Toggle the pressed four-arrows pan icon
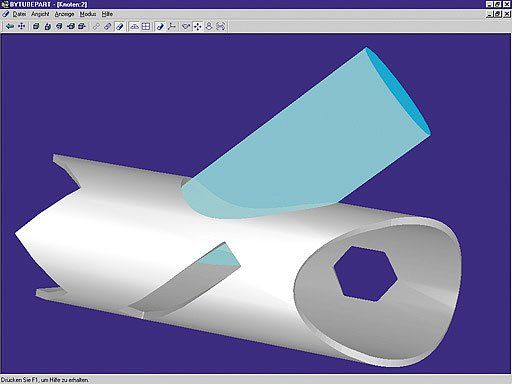Screen dimensions: 512x384 coord(198,26)
